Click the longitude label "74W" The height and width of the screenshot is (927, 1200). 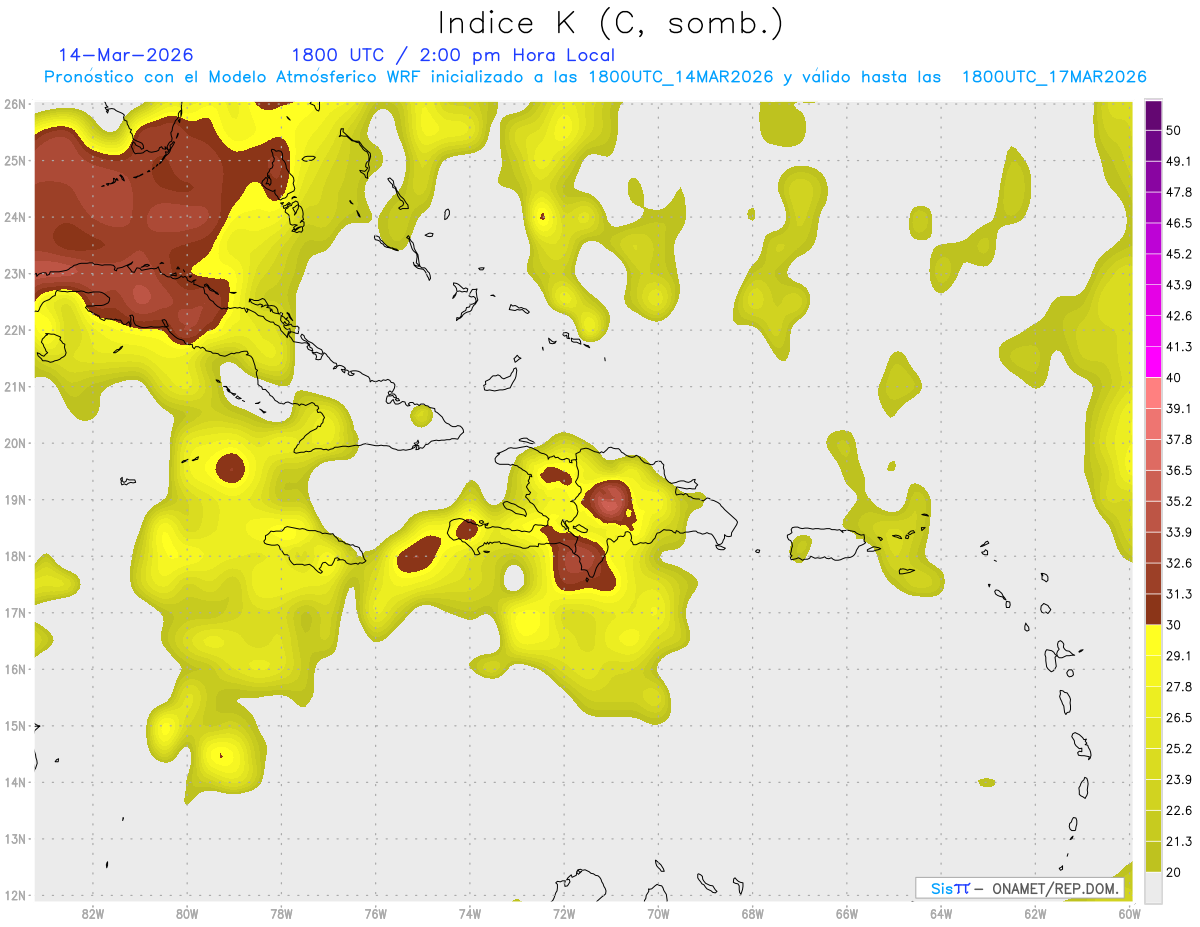pyautogui.click(x=469, y=913)
